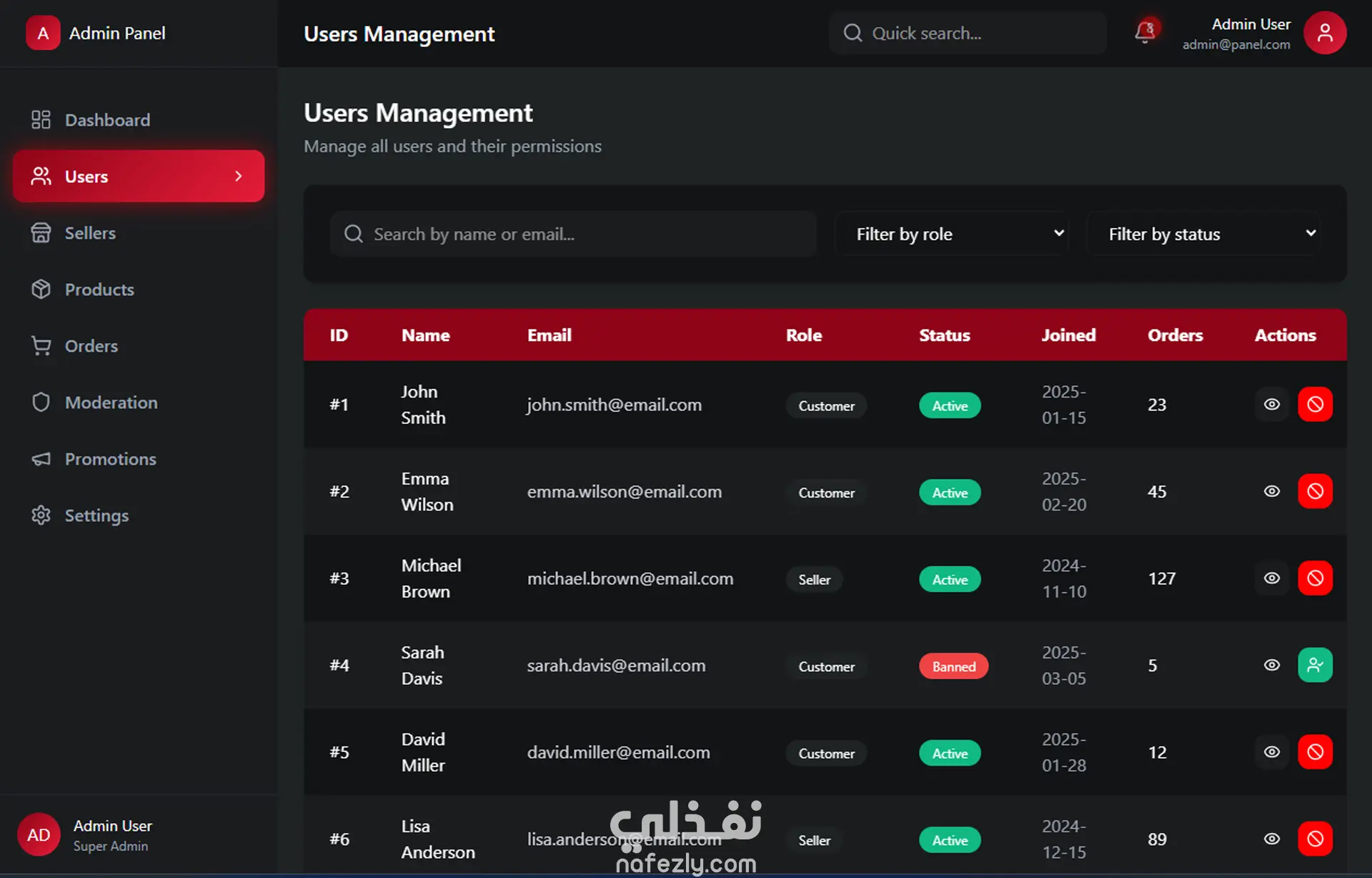Click the Orders cart icon in sidebar
The height and width of the screenshot is (878, 1372).
41,345
